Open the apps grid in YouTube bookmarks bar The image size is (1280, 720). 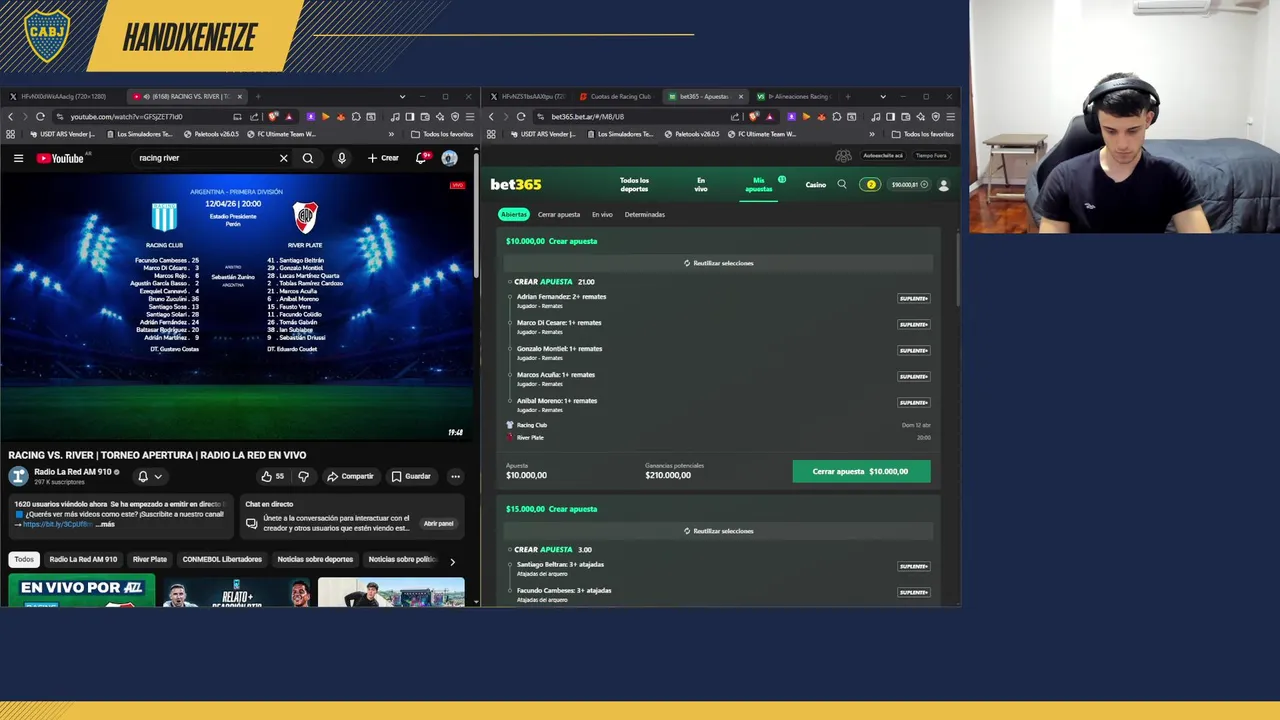[11, 134]
